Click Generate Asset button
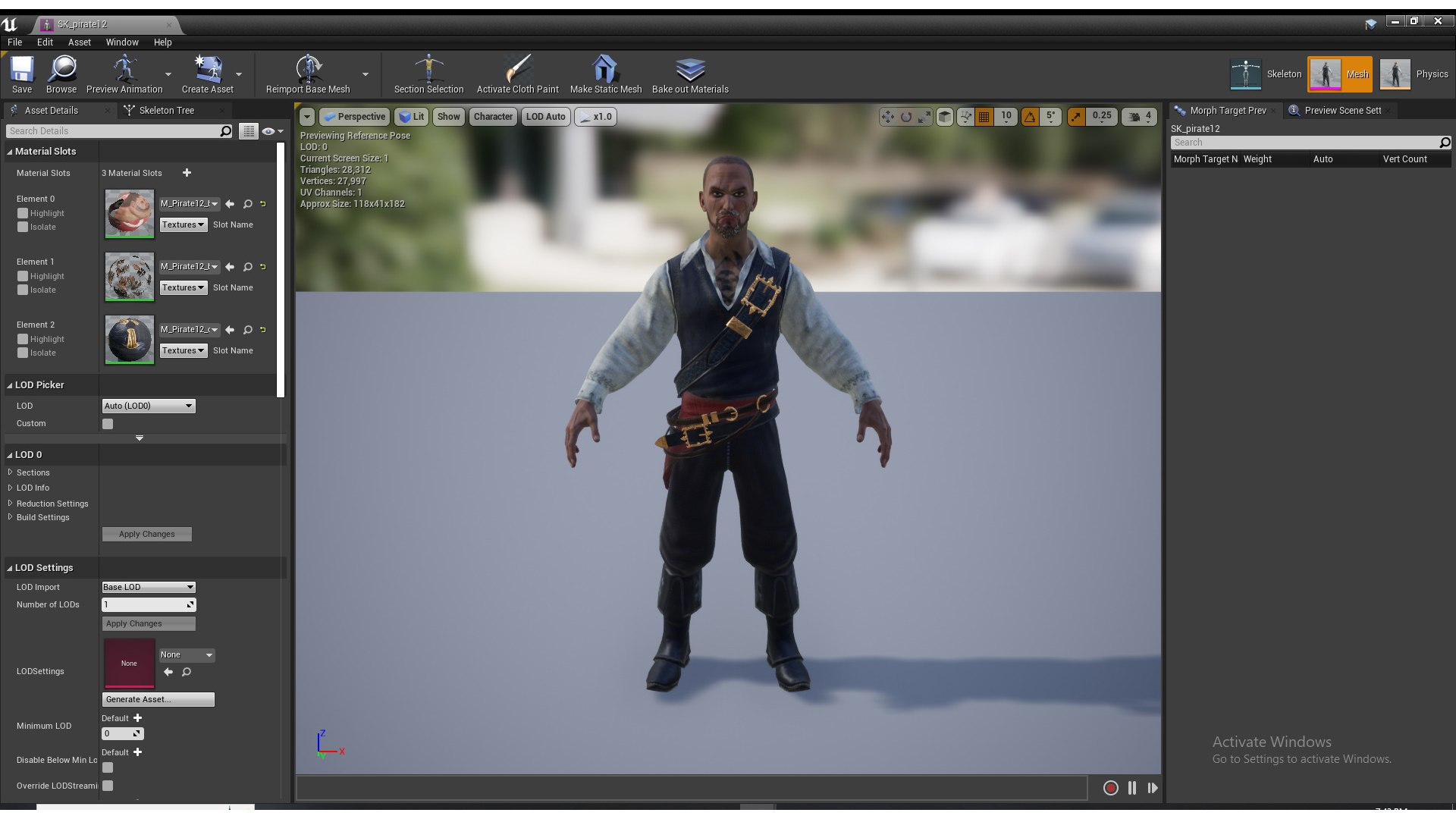The width and height of the screenshot is (1456, 819). tap(158, 700)
